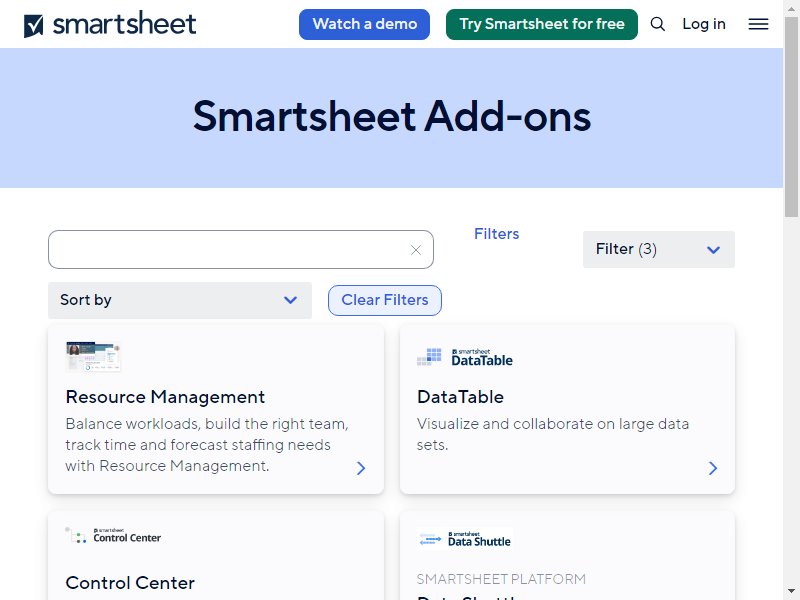The height and width of the screenshot is (600, 800).
Task: Click the Log in link
Action: pos(704,24)
